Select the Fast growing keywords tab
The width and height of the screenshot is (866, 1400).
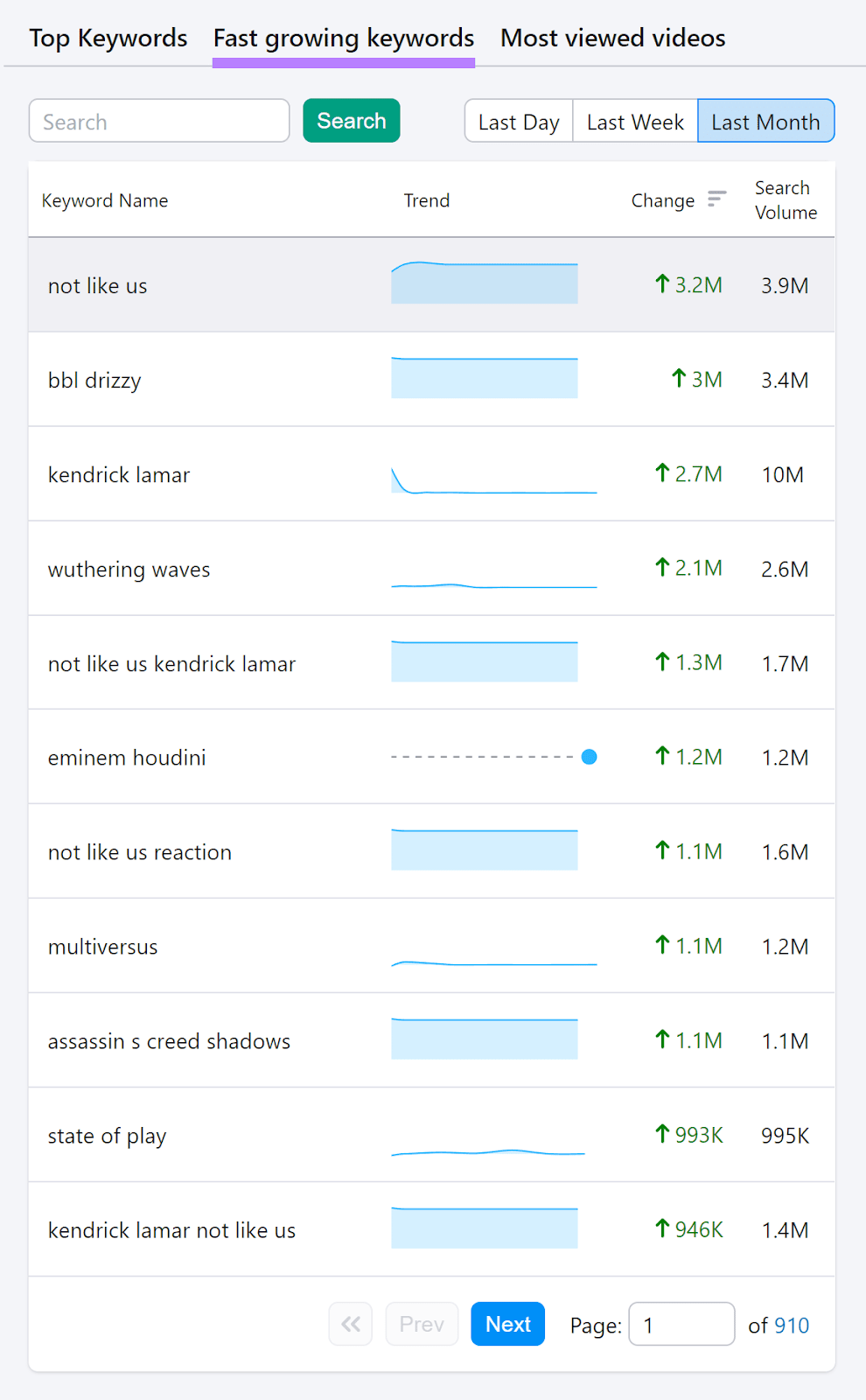coord(343,38)
